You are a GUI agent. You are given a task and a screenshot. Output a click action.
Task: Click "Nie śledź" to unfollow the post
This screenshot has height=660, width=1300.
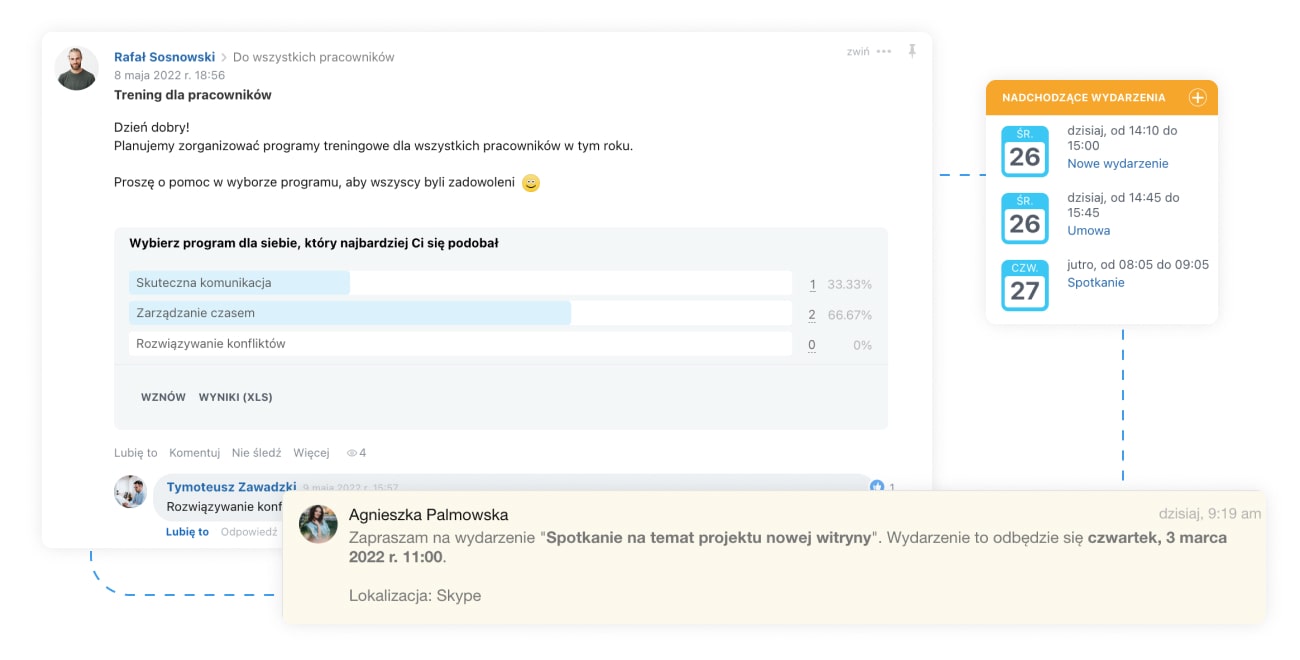tap(256, 453)
